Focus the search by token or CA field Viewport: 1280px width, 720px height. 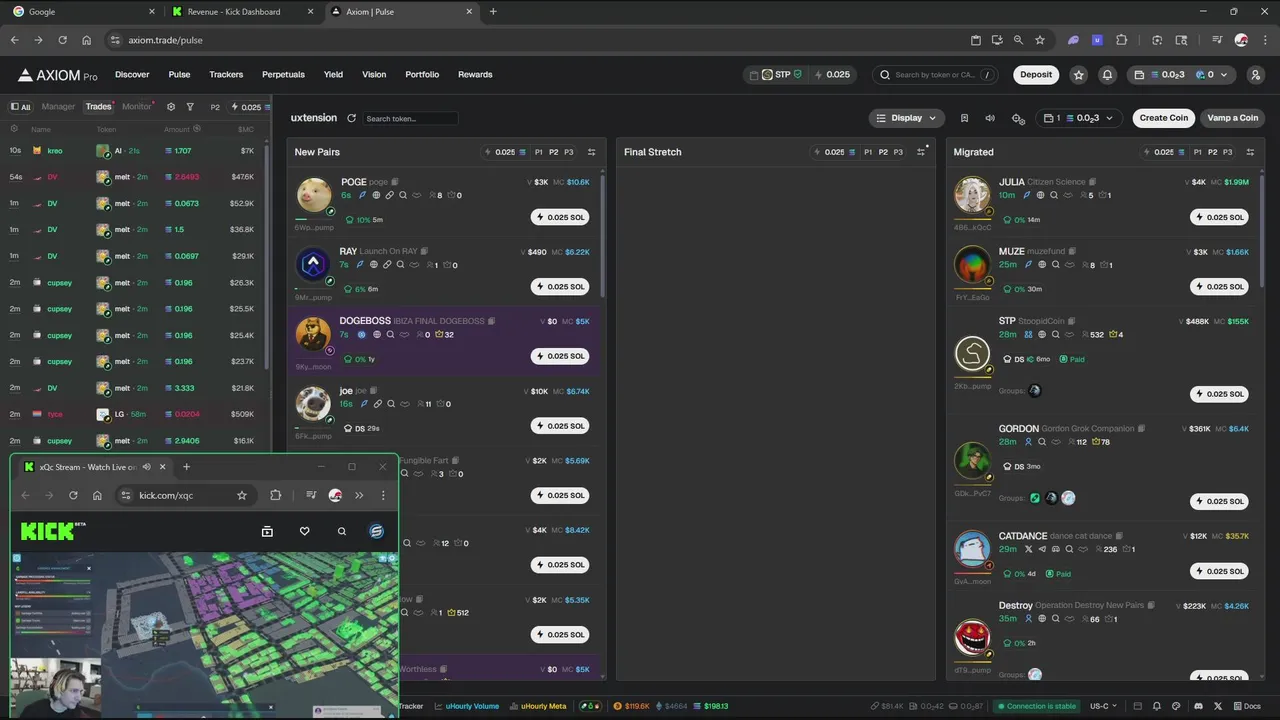[935, 74]
